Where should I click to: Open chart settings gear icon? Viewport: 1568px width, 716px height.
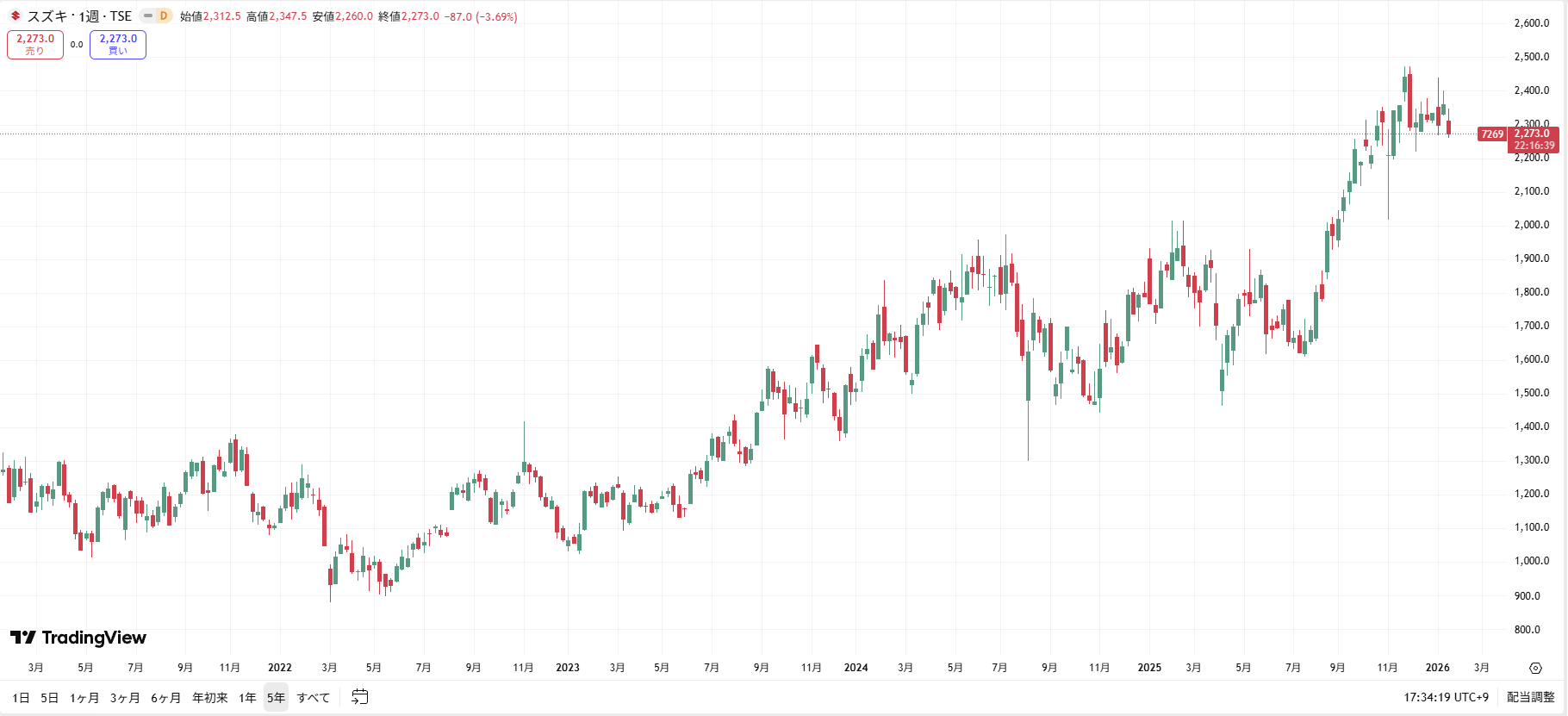tap(1535, 668)
